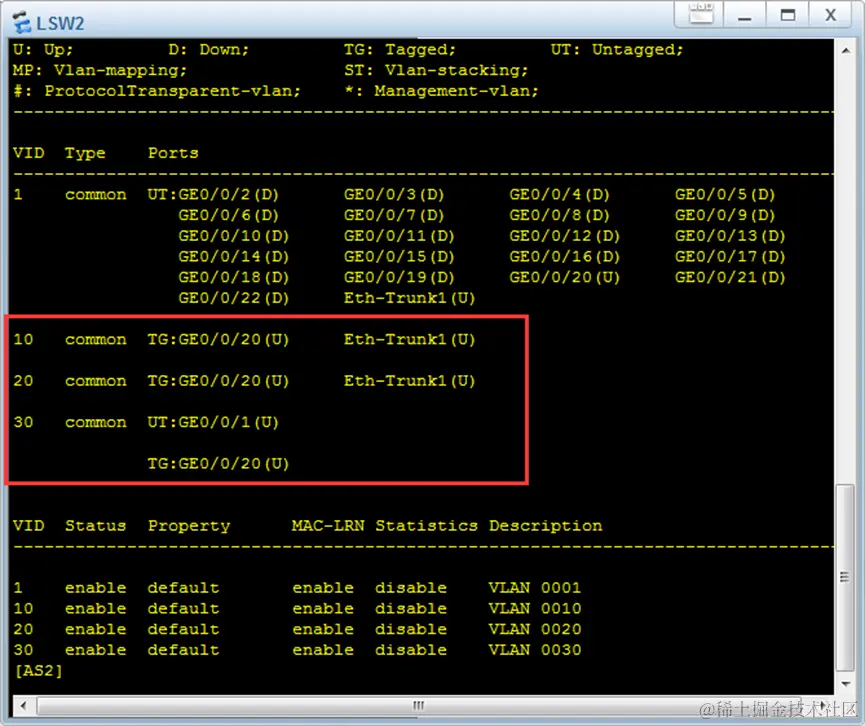Click the 'VLAN 0001' description
Viewport: 865px width, 726px height.
[x=535, y=588]
